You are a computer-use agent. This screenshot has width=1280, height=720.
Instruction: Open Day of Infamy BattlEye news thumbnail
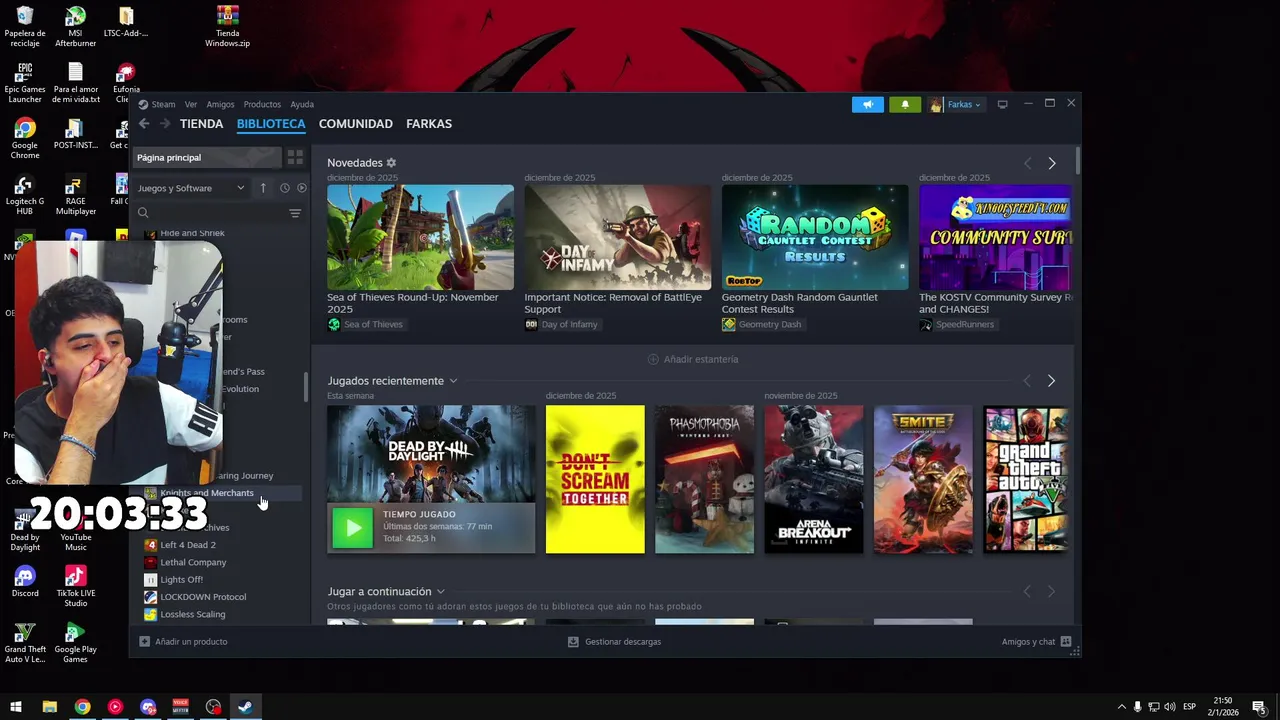618,237
